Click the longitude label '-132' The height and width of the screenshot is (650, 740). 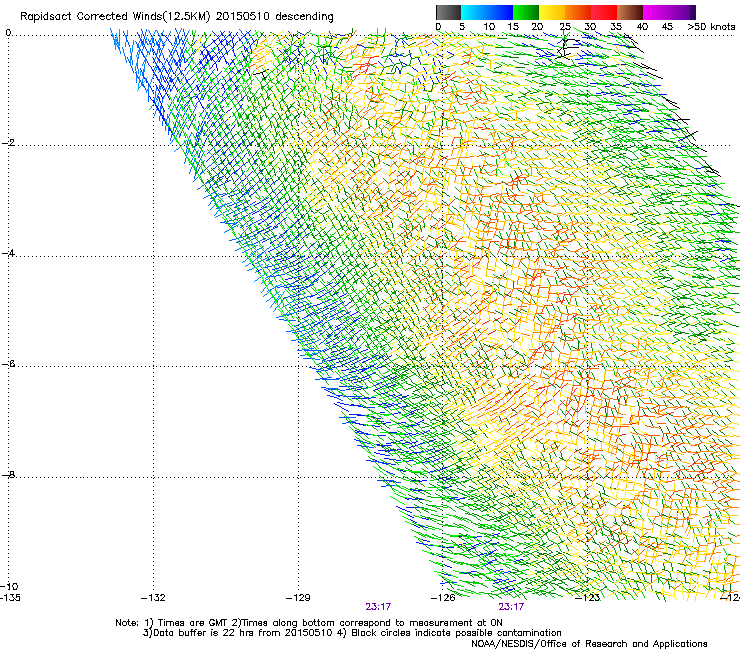coord(153,598)
